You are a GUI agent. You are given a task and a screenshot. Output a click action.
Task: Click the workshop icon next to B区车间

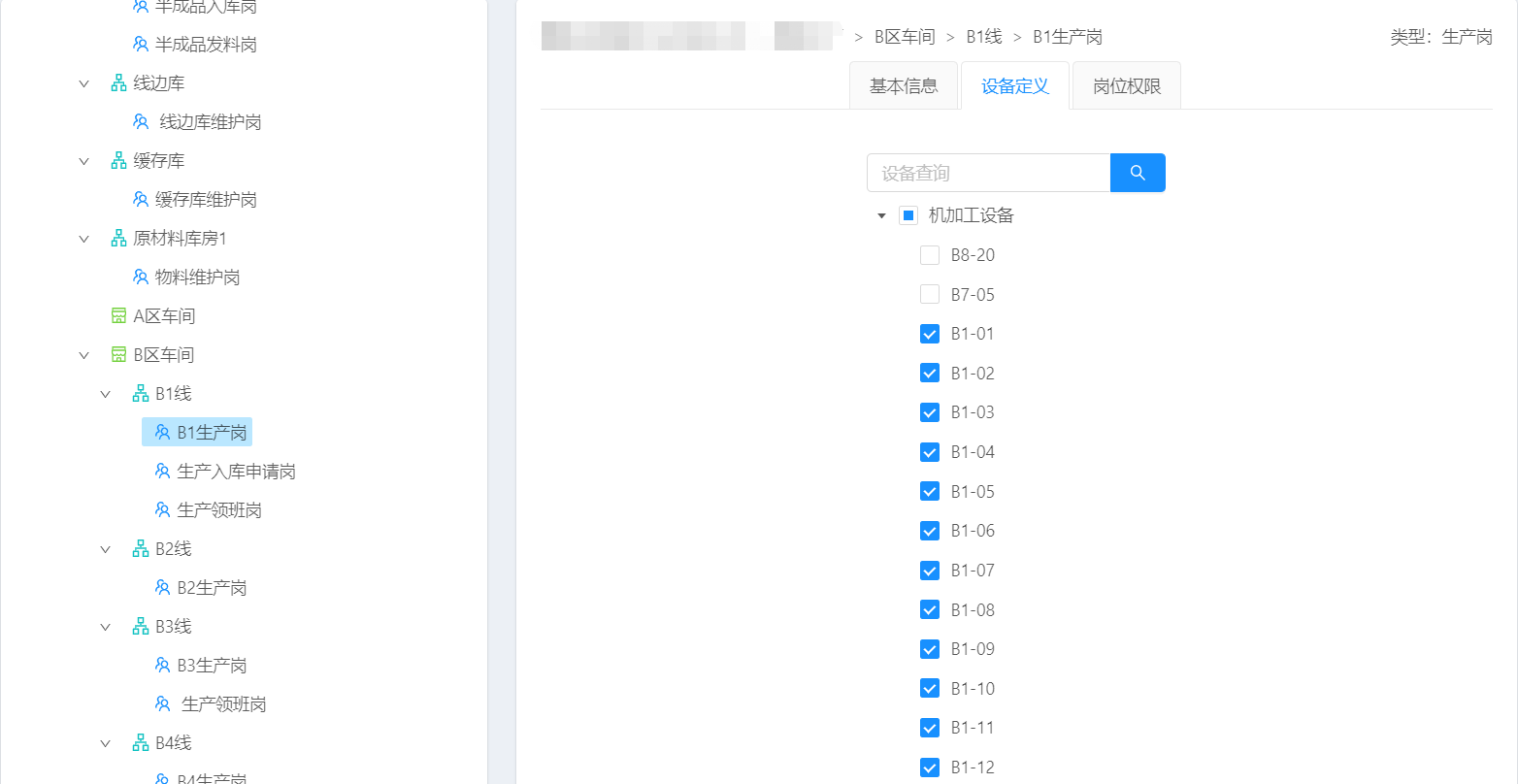click(x=118, y=355)
